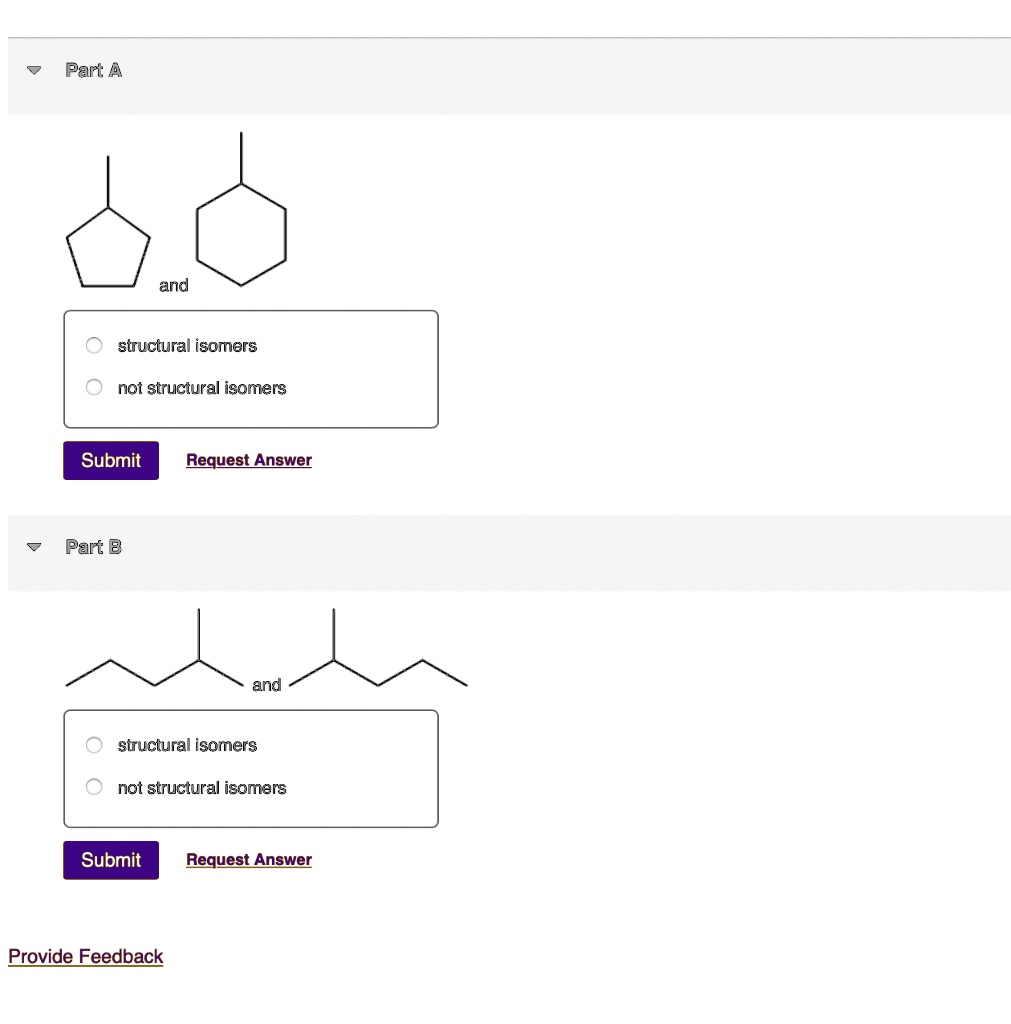Select "not structural isomers" in Part A

tap(93, 387)
